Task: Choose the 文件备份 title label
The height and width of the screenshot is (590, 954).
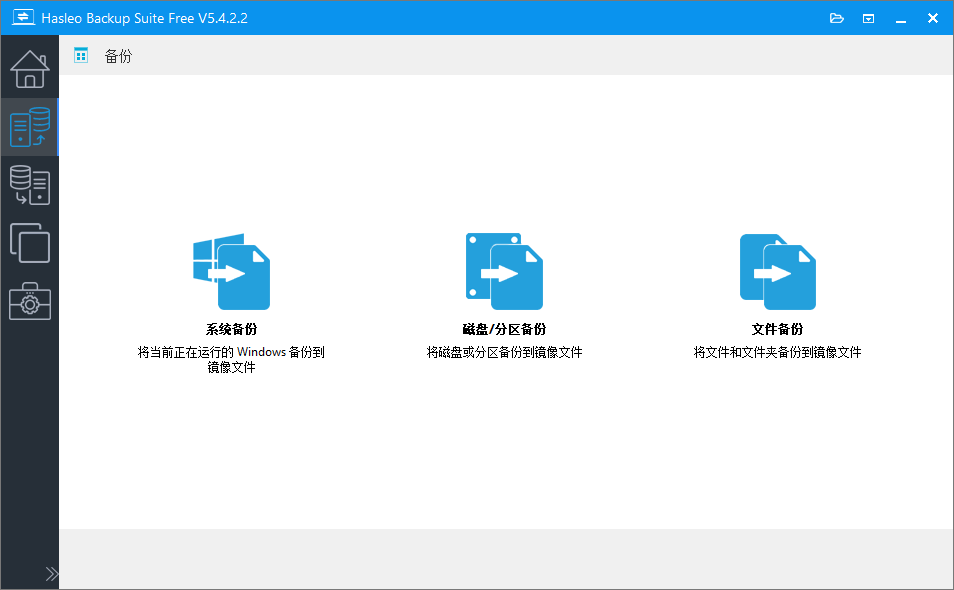Action: [x=777, y=329]
